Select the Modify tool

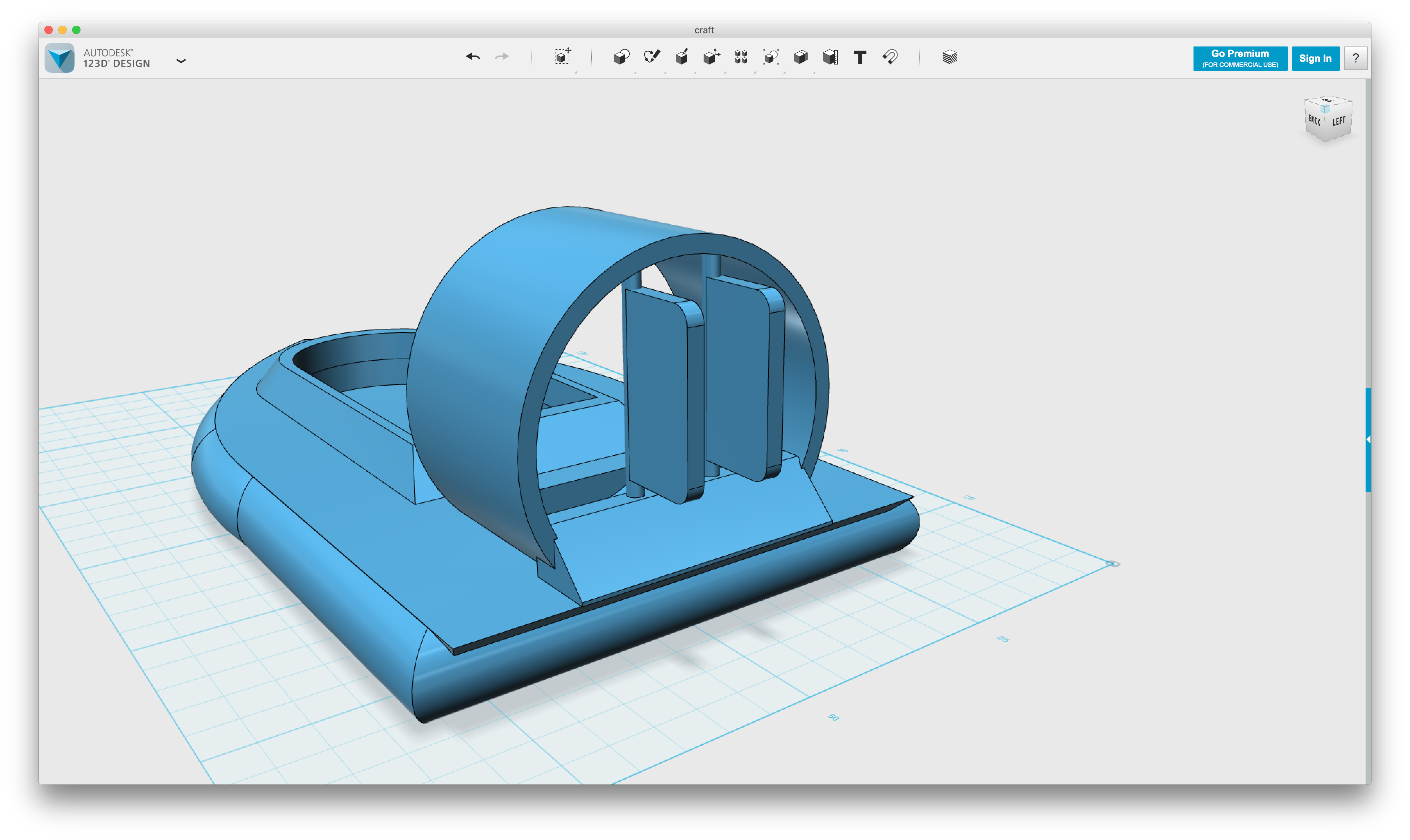711,57
